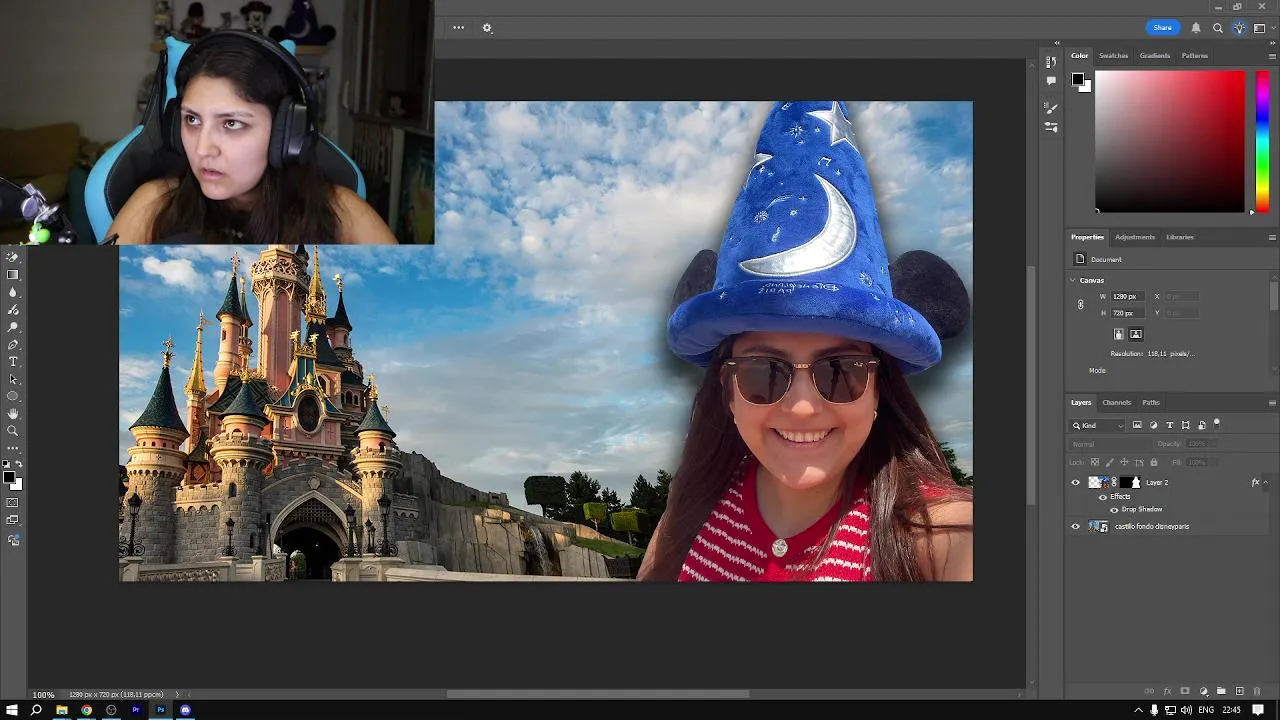Select the Ellipse shape tool
The height and width of the screenshot is (720, 1280).
(13, 397)
